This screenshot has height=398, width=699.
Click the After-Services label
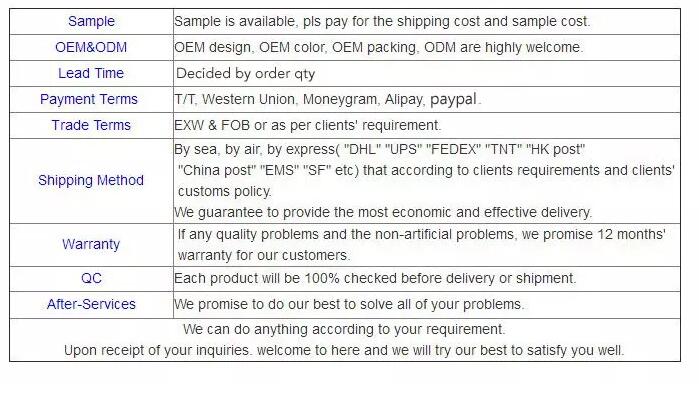click(91, 304)
